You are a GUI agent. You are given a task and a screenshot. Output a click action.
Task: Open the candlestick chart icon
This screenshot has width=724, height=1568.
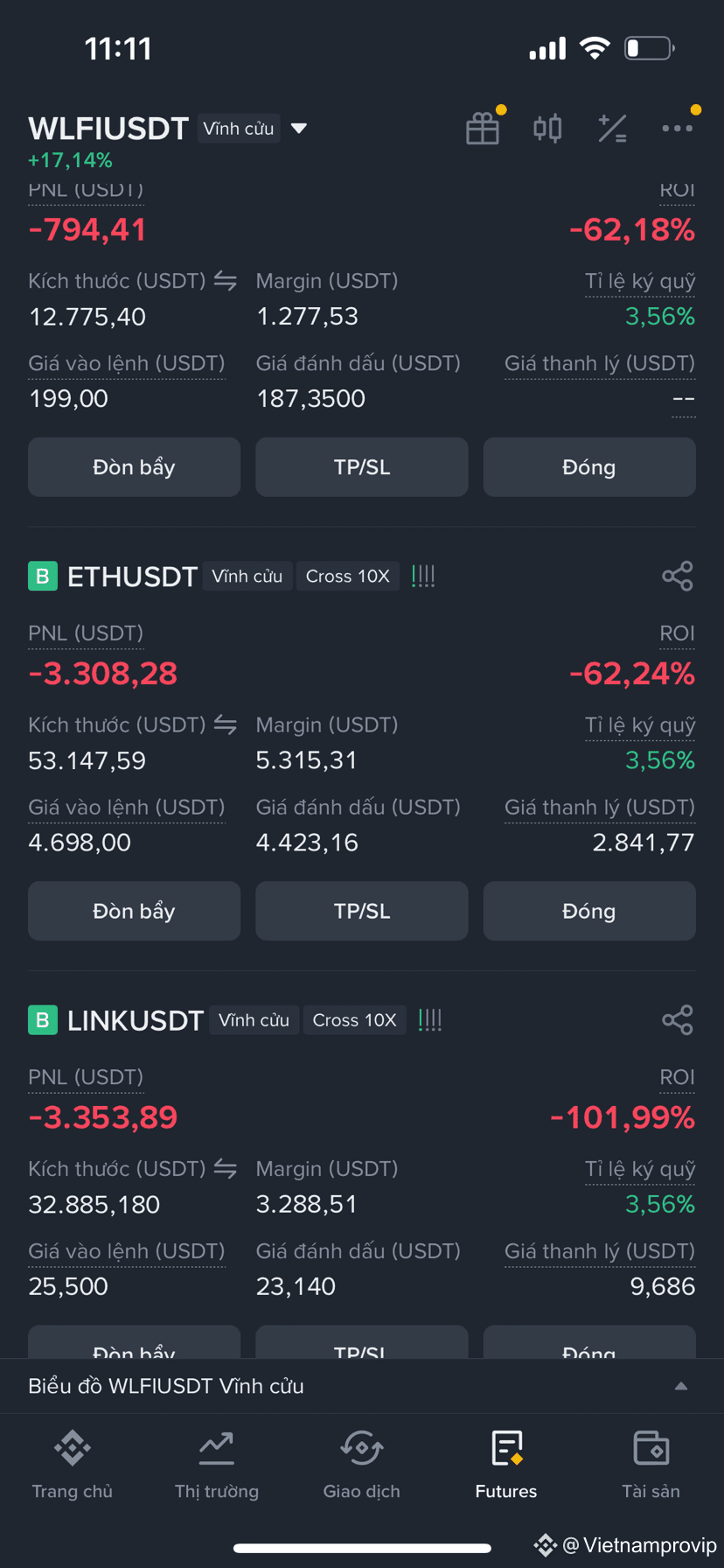(x=547, y=129)
